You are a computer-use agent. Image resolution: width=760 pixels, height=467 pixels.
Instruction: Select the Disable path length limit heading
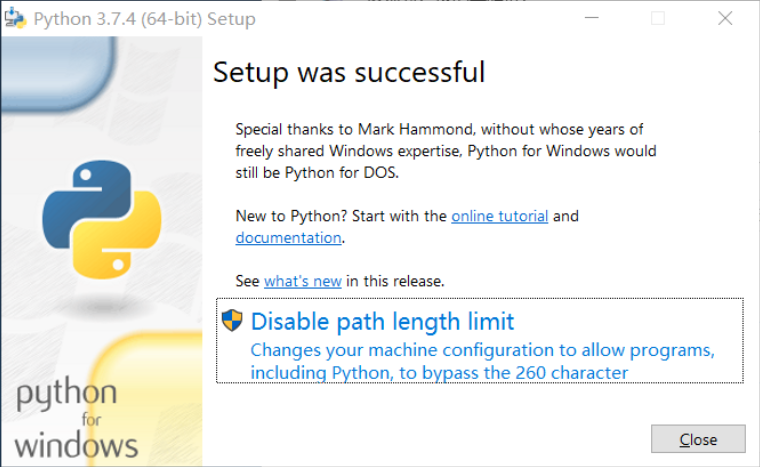(x=382, y=321)
